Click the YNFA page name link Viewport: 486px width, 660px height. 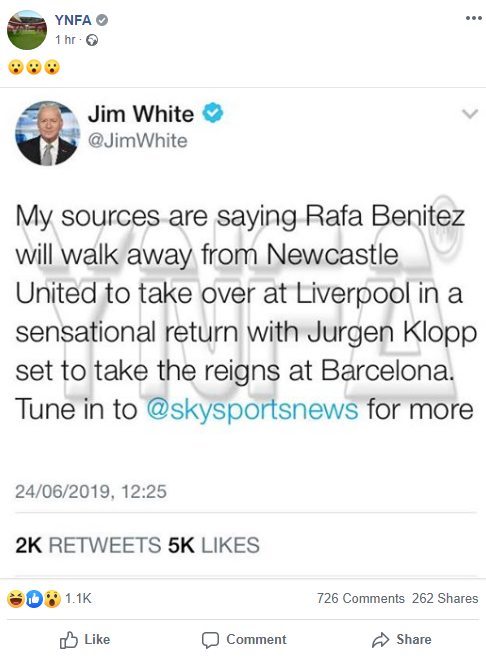(73, 20)
